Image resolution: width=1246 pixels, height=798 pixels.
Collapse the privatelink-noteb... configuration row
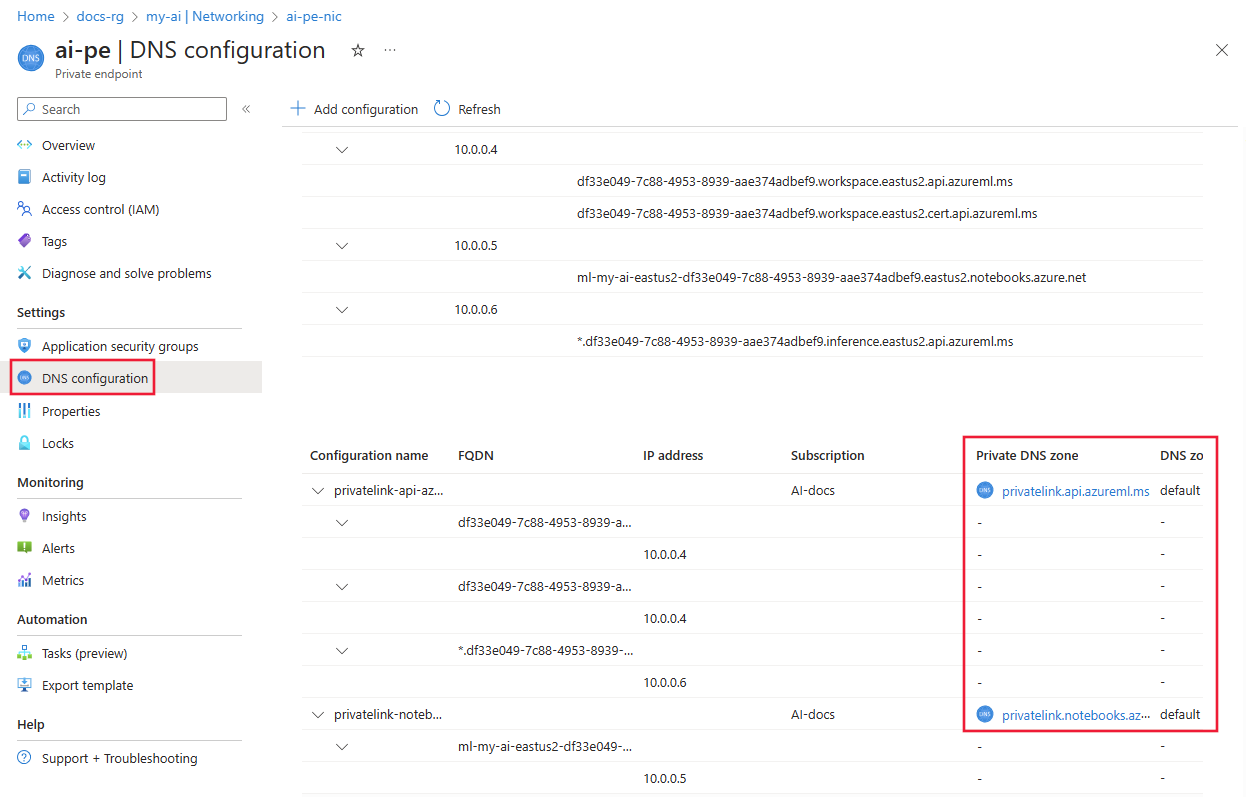click(x=318, y=715)
